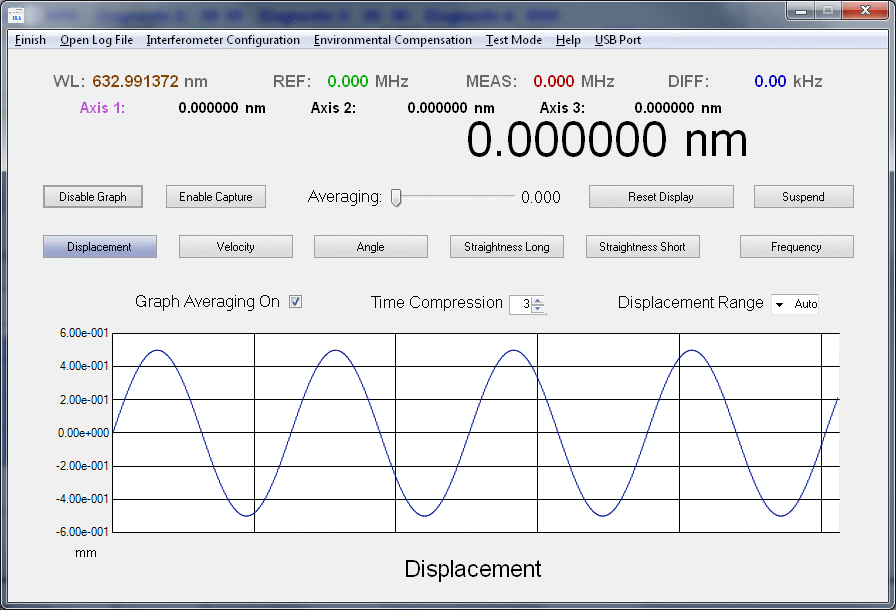Viewport: 896px width, 610px height.
Task: Switch to Velocity measurement mode
Action: (x=236, y=247)
